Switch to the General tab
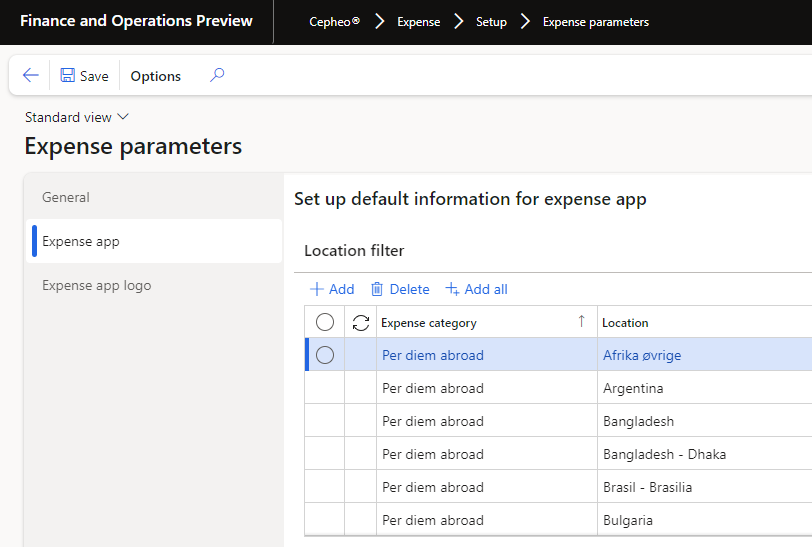This screenshot has width=812, height=547. coord(66,197)
